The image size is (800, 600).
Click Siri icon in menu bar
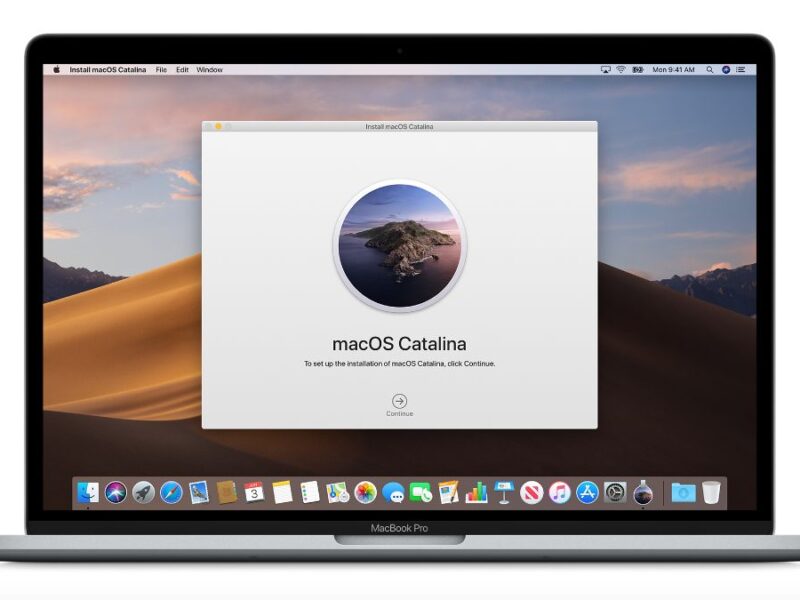[x=726, y=70]
